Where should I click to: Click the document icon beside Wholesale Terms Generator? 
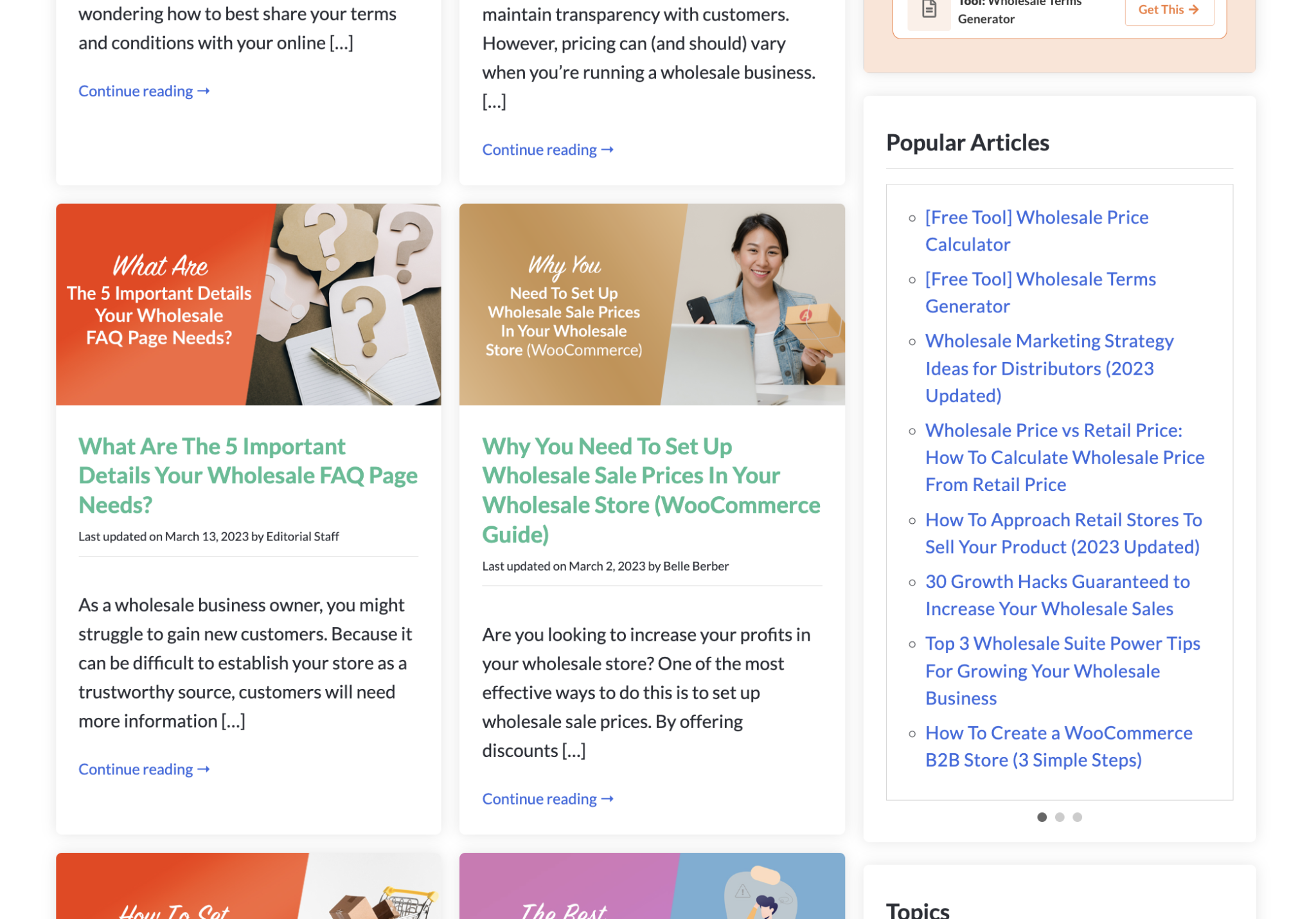pos(929,10)
